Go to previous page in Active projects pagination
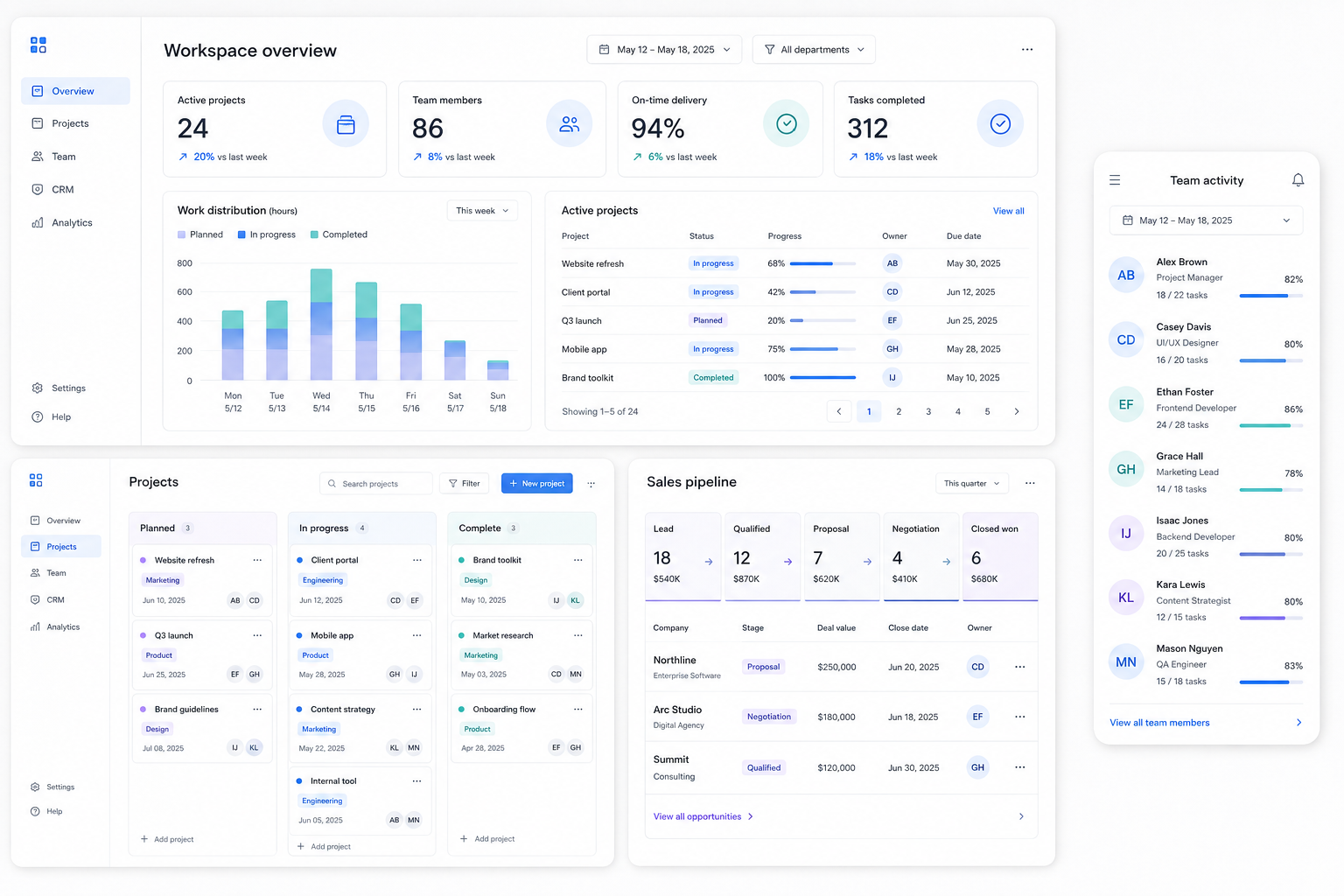This screenshot has height=896, width=1344. tap(839, 411)
